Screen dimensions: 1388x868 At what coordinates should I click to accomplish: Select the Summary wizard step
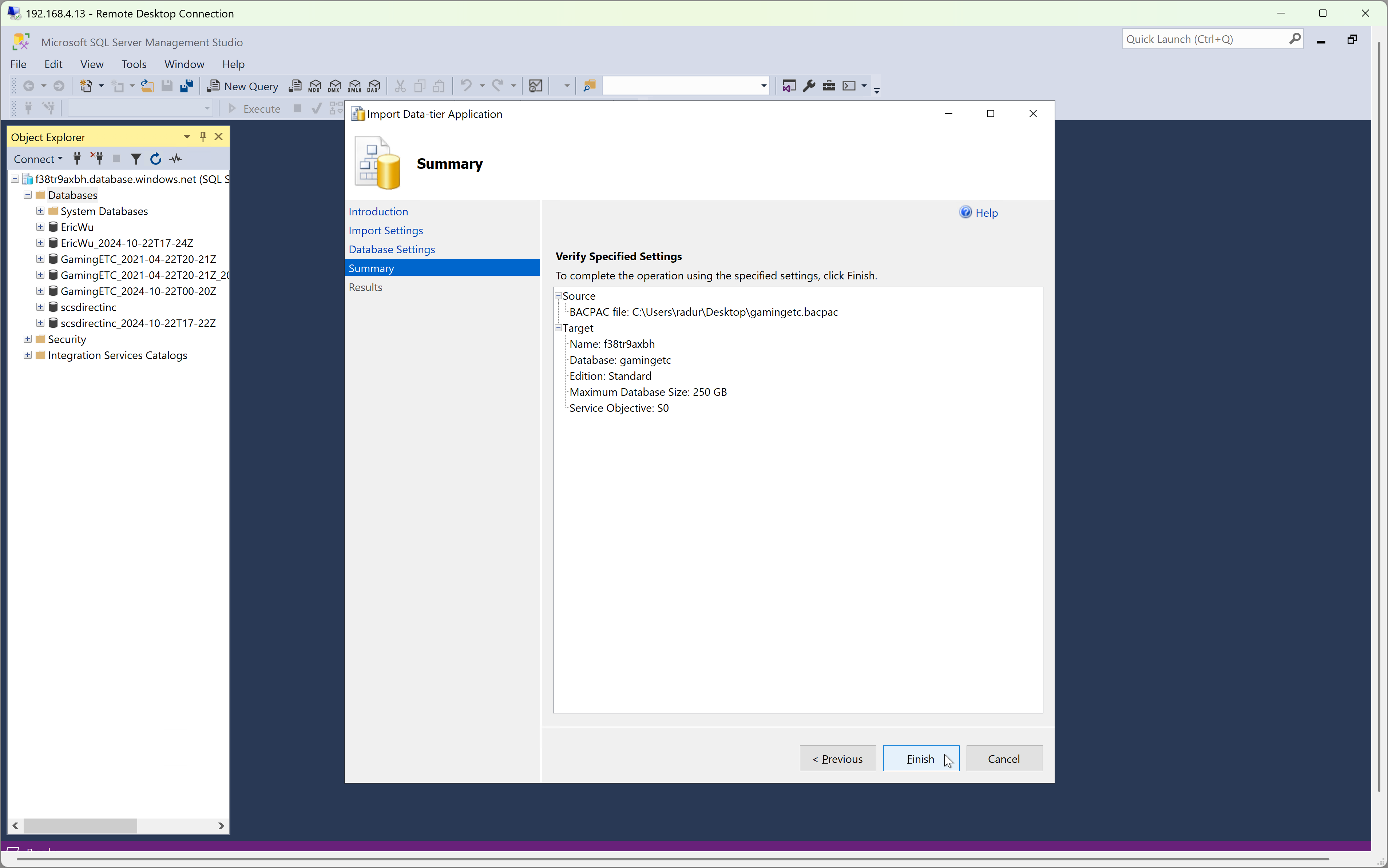tap(442, 268)
